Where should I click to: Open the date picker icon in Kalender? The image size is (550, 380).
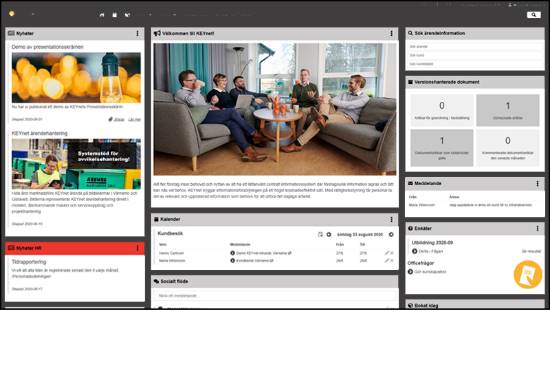[x=320, y=234]
